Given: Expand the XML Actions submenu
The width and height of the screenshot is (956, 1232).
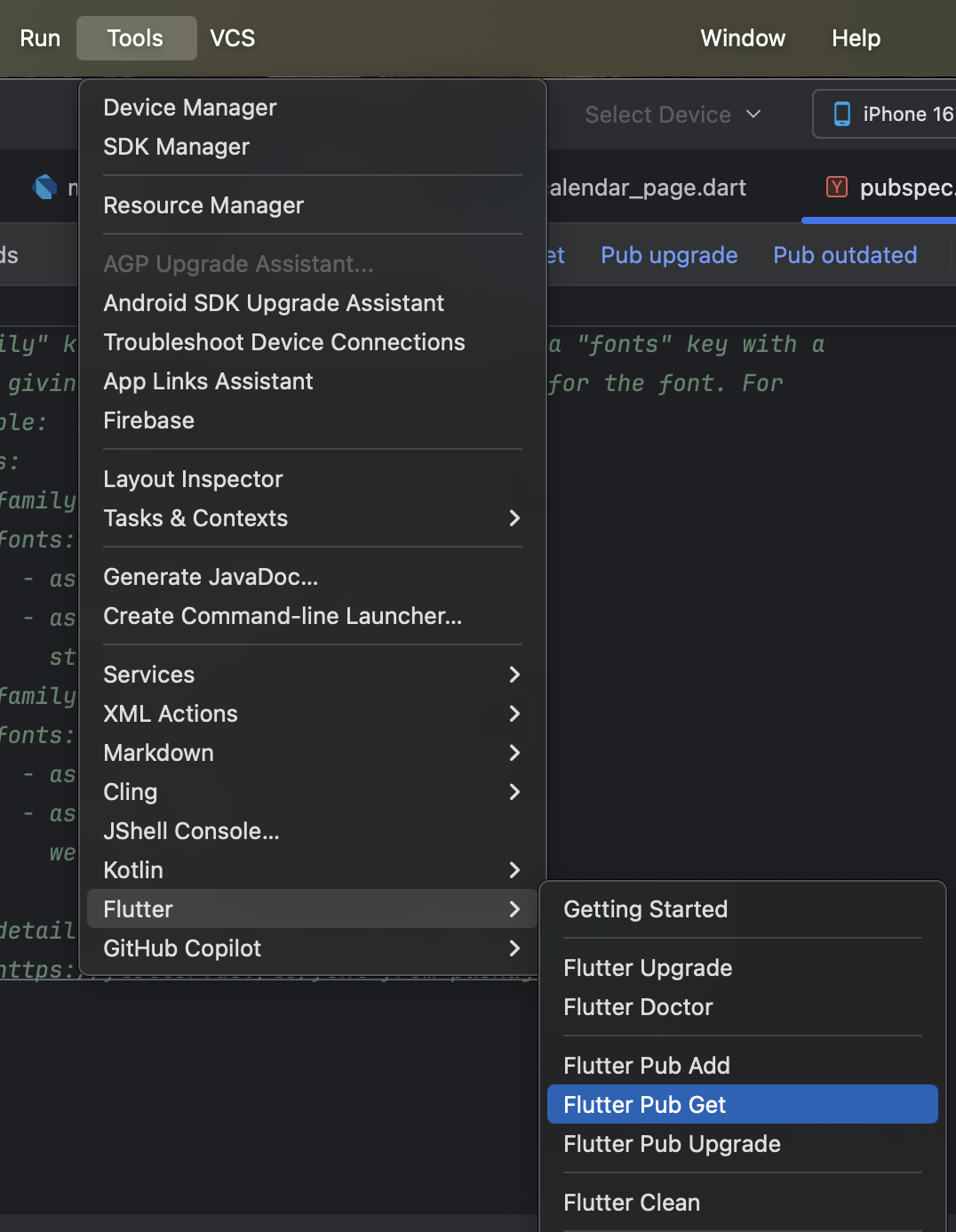Looking at the screenshot, I should coord(313,714).
